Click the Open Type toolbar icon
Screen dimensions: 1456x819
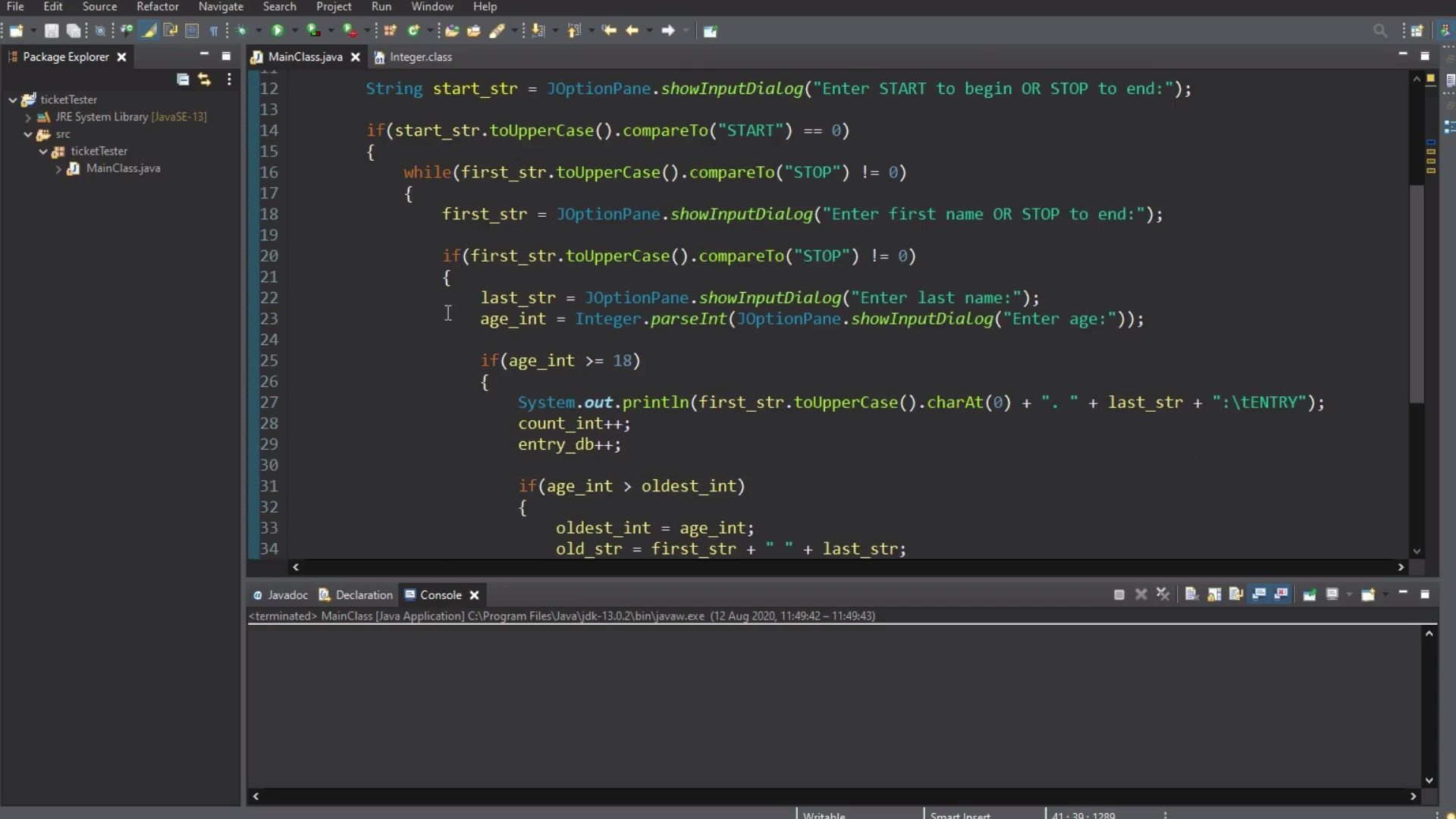(x=452, y=31)
